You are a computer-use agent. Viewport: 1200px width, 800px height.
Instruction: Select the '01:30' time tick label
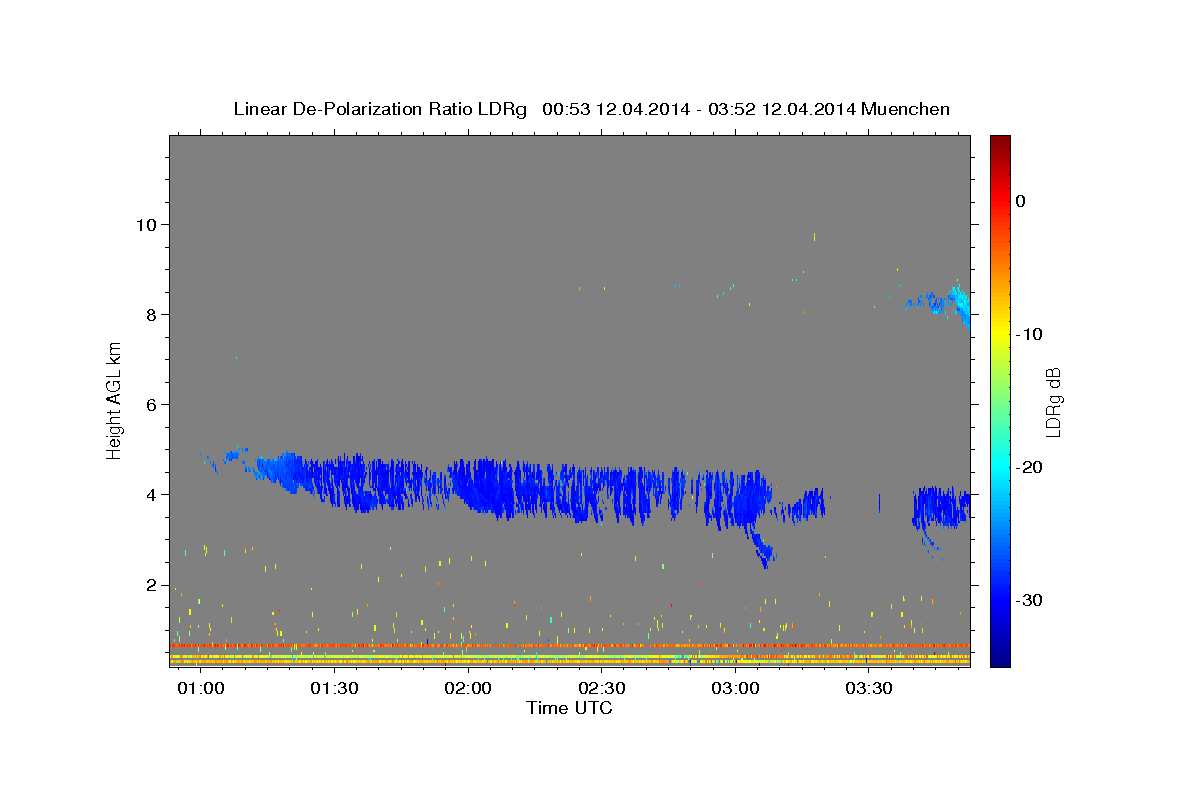pyautogui.click(x=334, y=689)
